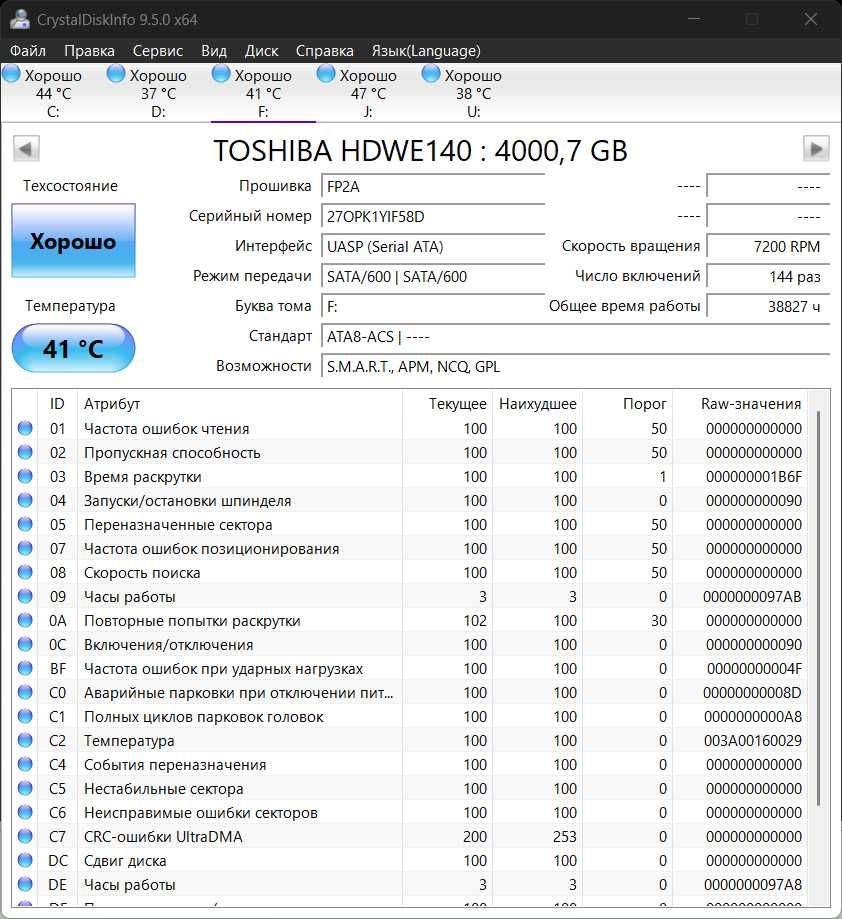Image resolution: width=842 pixels, height=919 pixels.
Task: Click status orb of attribute 05 Переназначенные сектора
Action: pyautogui.click(x=25, y=524)
